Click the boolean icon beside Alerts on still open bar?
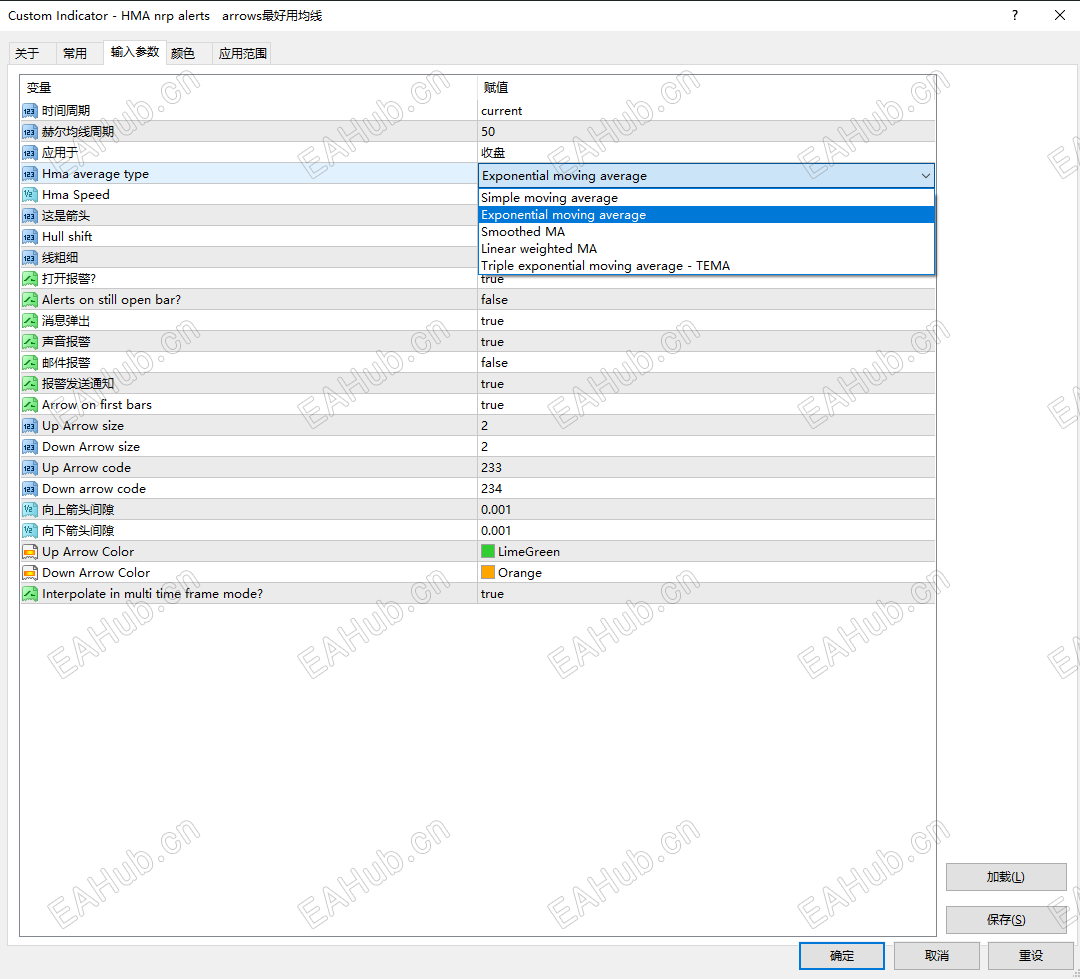1080x979 pixels. click(30, 300)
